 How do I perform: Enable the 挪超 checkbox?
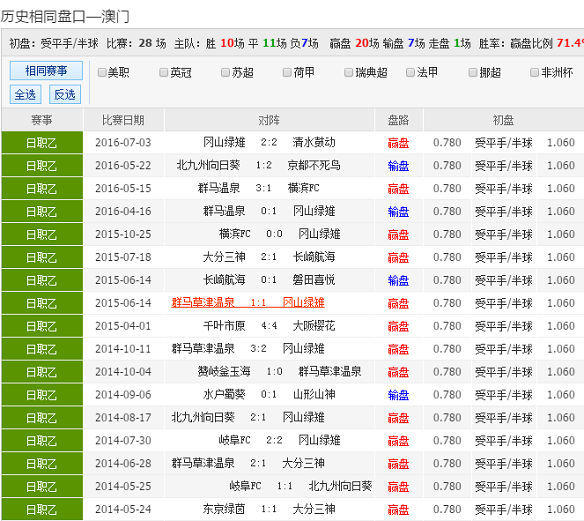pyautogui.click(x=473, y=73)
